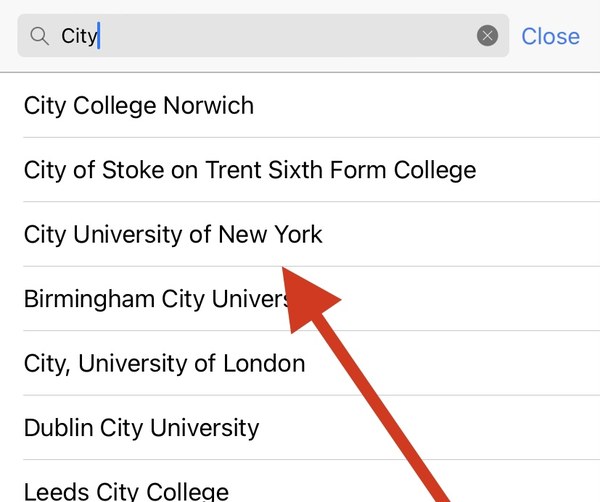Click the magnifying glass search icon
The image size is (600, 502).
tap(39, 36)
